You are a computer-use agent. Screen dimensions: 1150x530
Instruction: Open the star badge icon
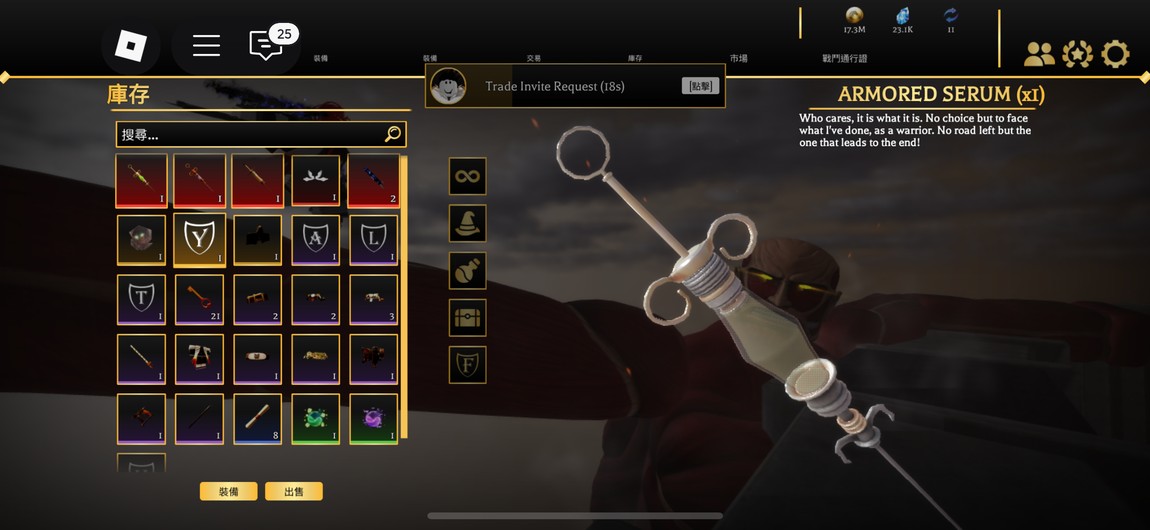click(x=1077, y=54)
